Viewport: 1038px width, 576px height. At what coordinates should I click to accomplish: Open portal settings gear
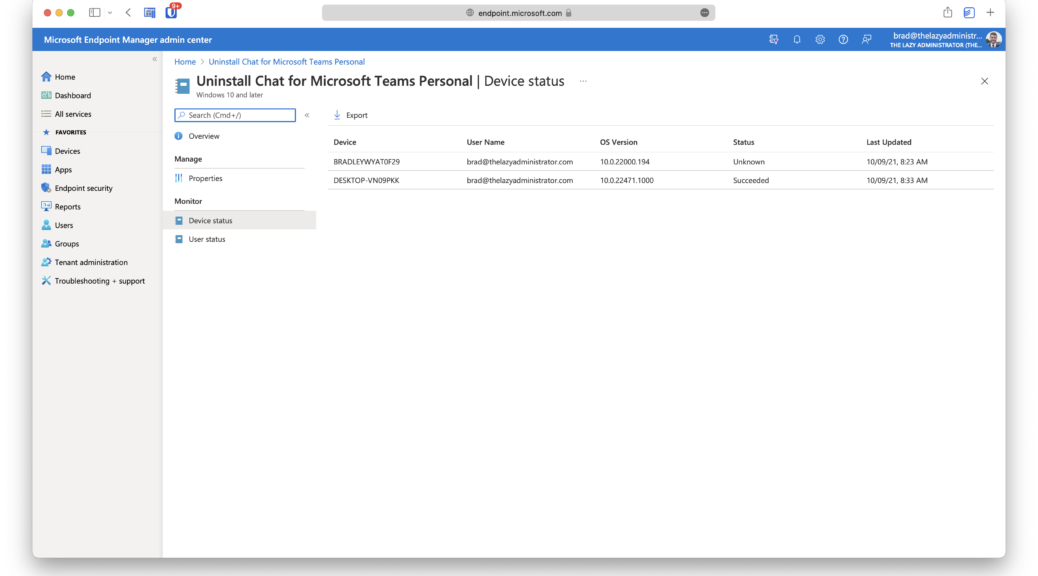coord(820,40)
